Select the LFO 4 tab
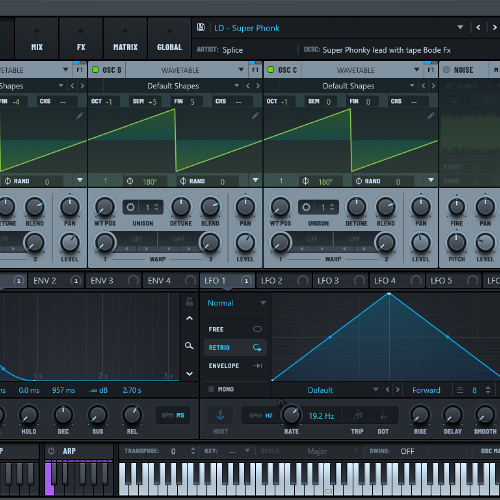This screenshot has width=500, height=500. pyautogui.click(x=397, y=281)
